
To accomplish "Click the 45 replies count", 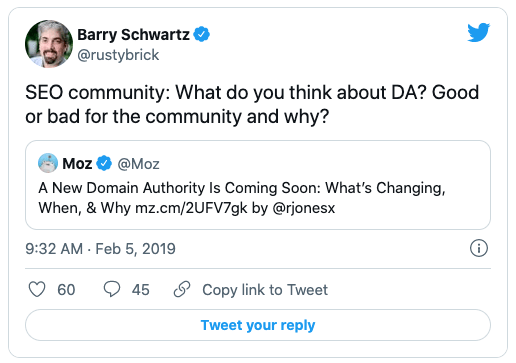I will [x=141, y=290].
